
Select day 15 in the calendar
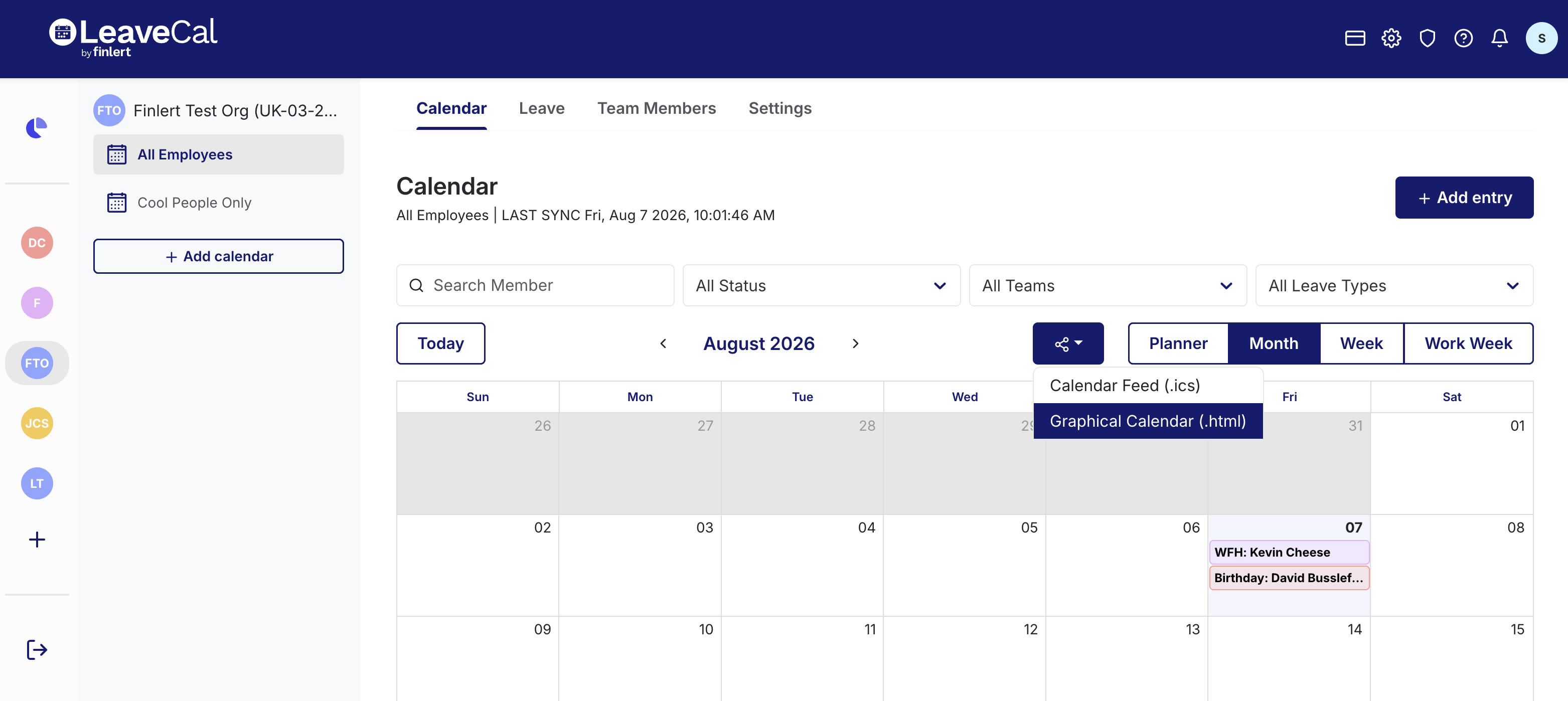1451,659
